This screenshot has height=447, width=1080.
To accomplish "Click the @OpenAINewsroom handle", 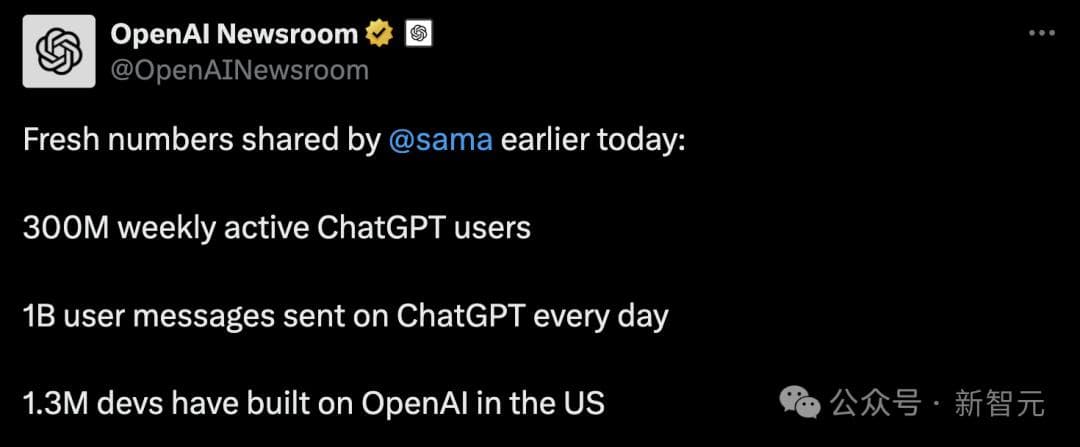I will (240, 70).
